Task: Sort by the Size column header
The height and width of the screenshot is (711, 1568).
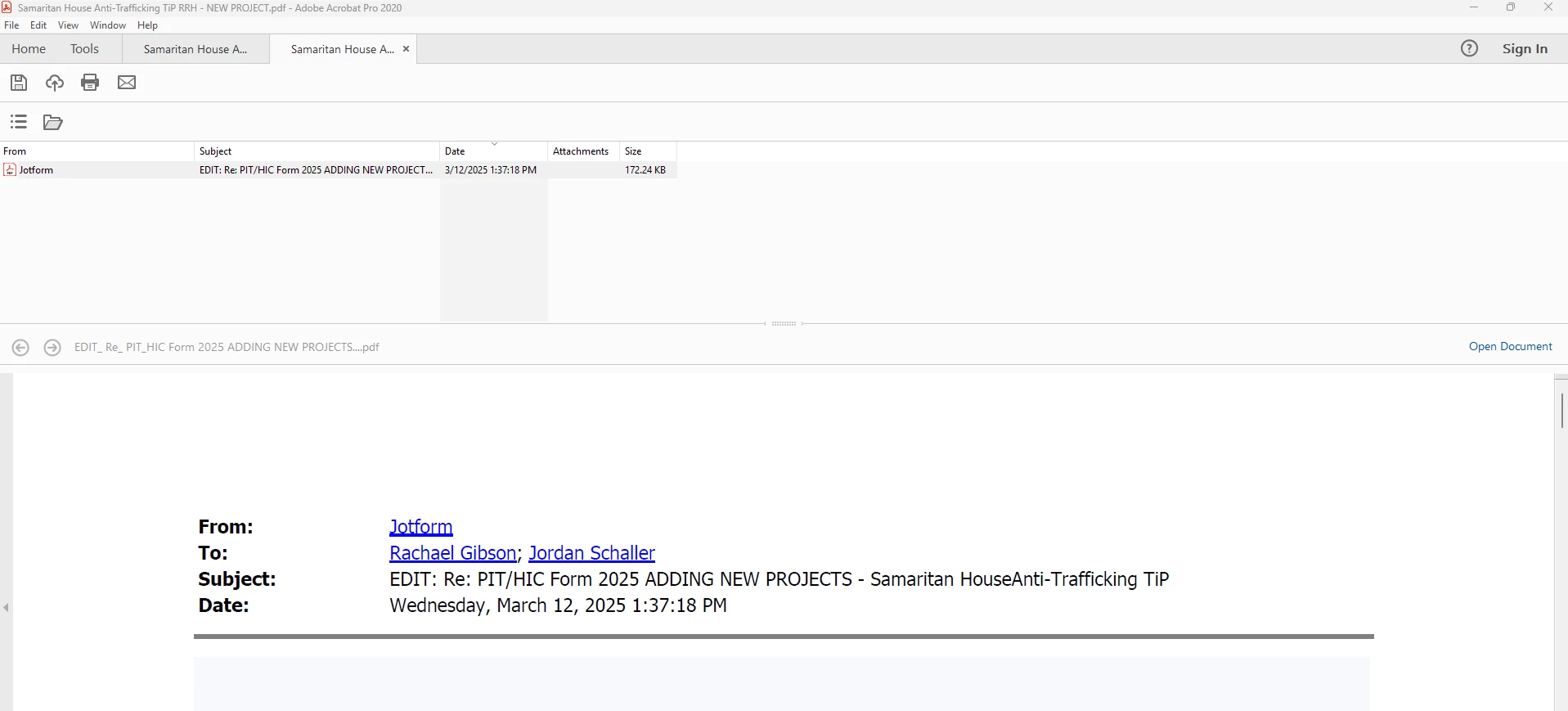Action: (x=648, y=151)
